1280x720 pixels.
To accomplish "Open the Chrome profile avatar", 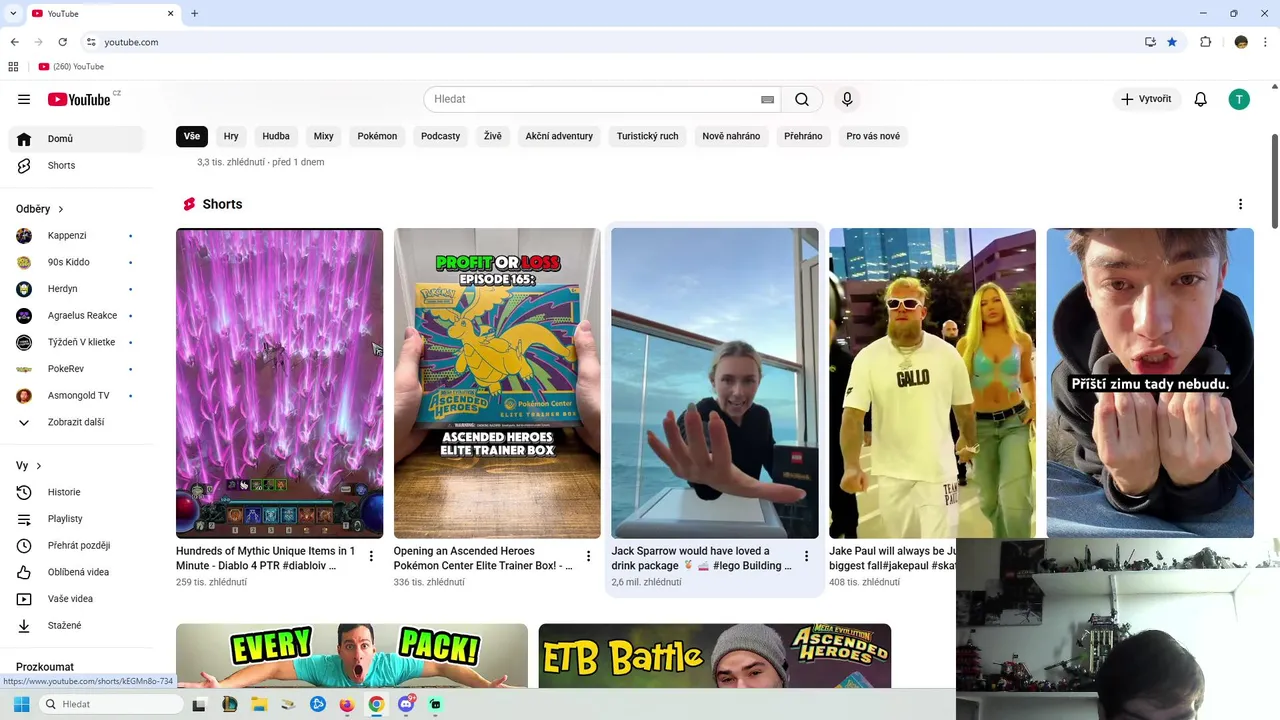I will coord(1241,42).
